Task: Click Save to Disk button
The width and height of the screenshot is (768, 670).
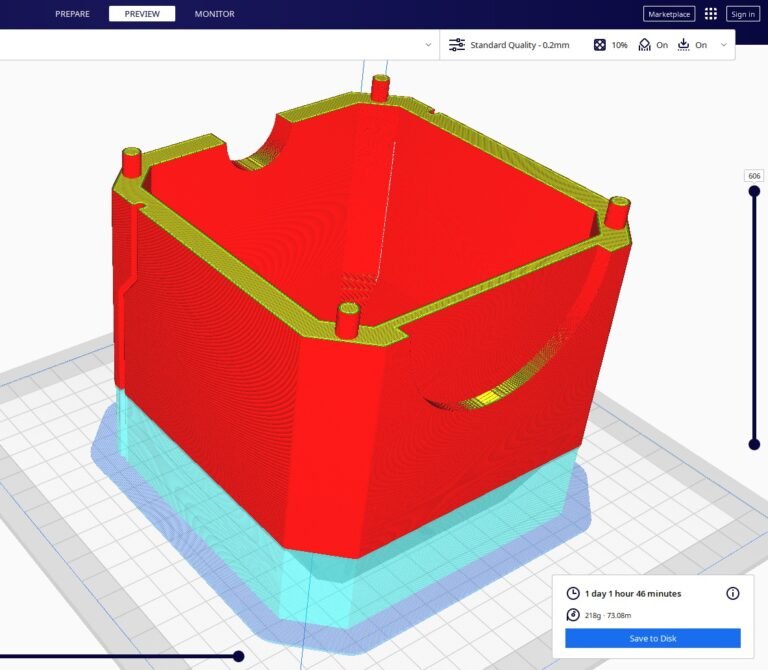Action: tap(653, 638)
